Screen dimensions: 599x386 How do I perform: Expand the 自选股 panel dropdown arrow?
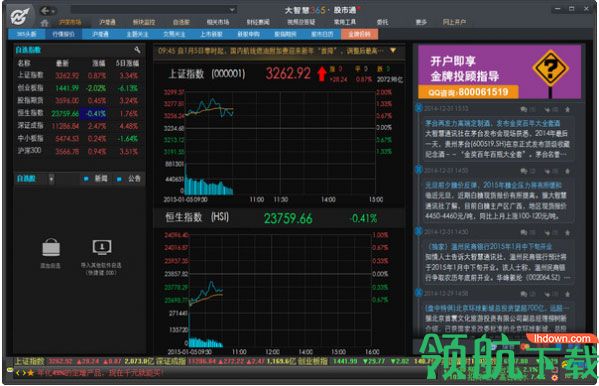pos(52,178)
